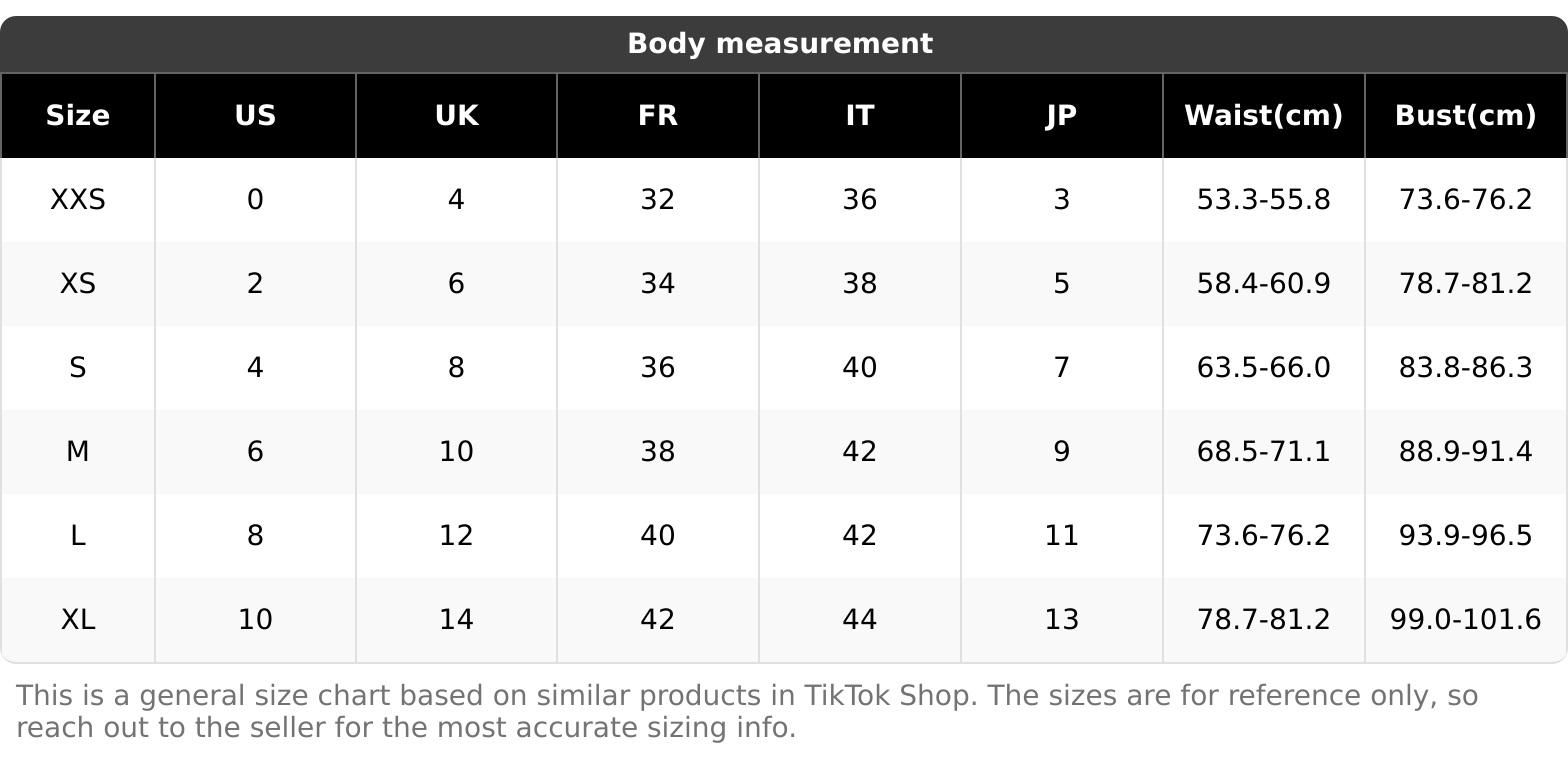Click the UK column header

tap(456, 116)
